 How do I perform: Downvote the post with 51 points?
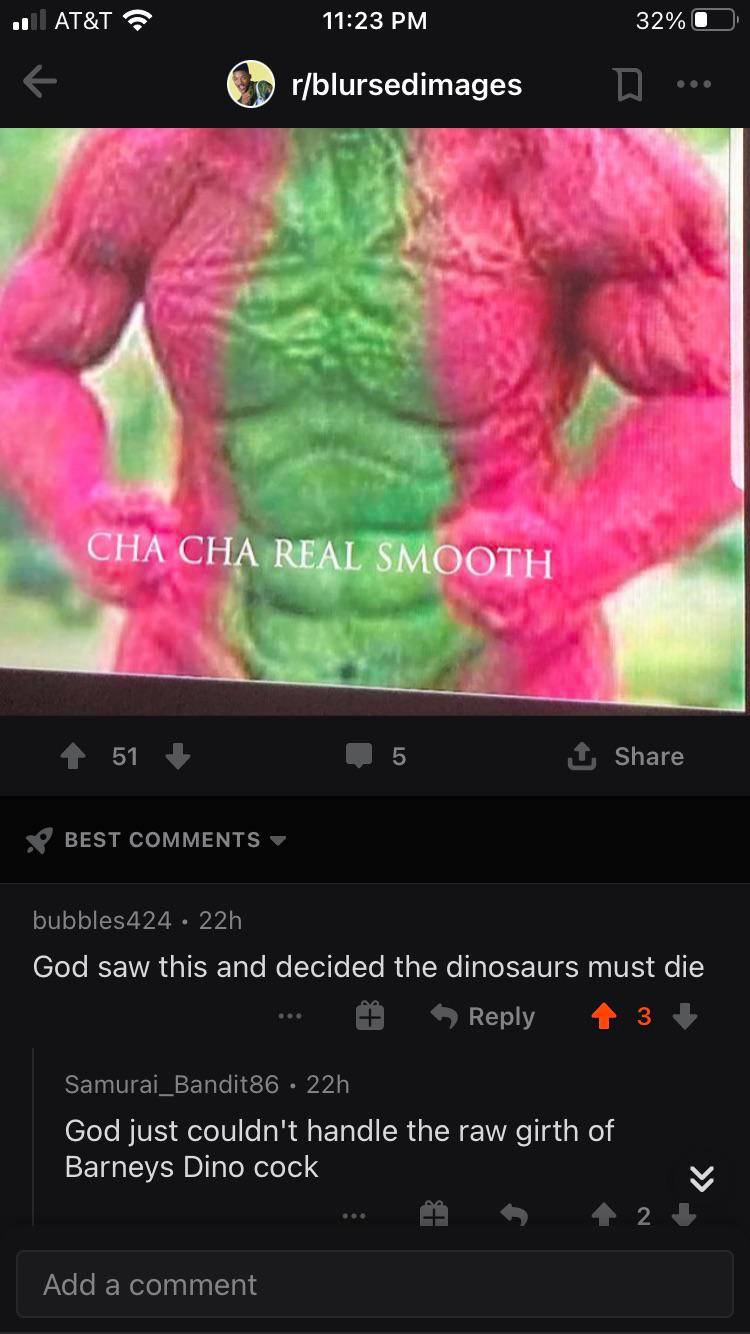[177, 756]
